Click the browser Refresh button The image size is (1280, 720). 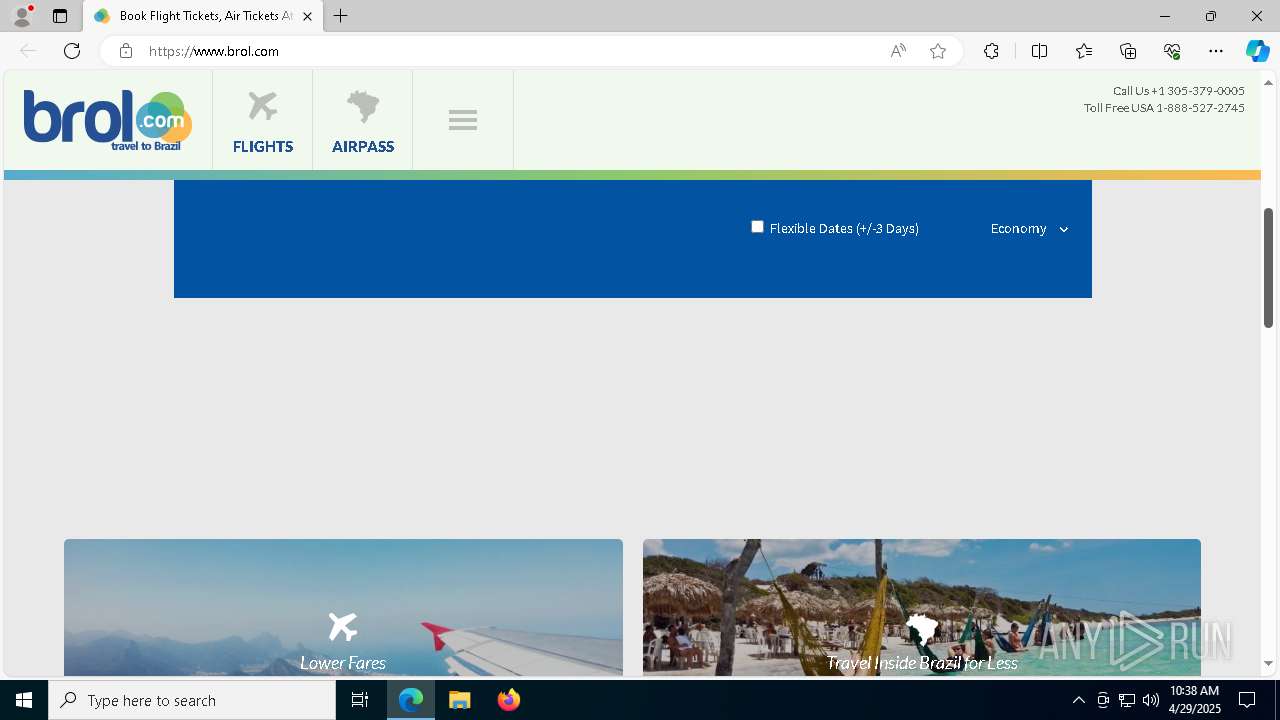coord(72,51)
